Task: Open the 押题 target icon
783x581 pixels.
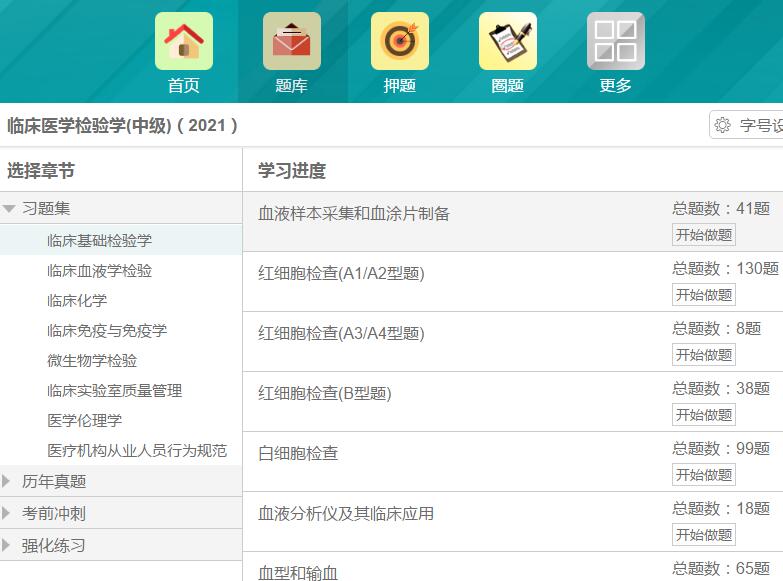Action: click(x=399, y=41)
